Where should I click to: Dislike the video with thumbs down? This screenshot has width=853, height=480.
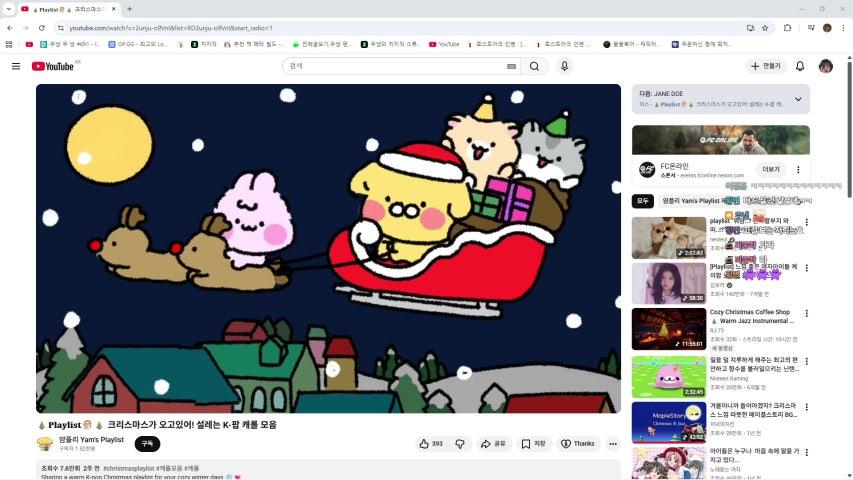click(x=460, y=444)
